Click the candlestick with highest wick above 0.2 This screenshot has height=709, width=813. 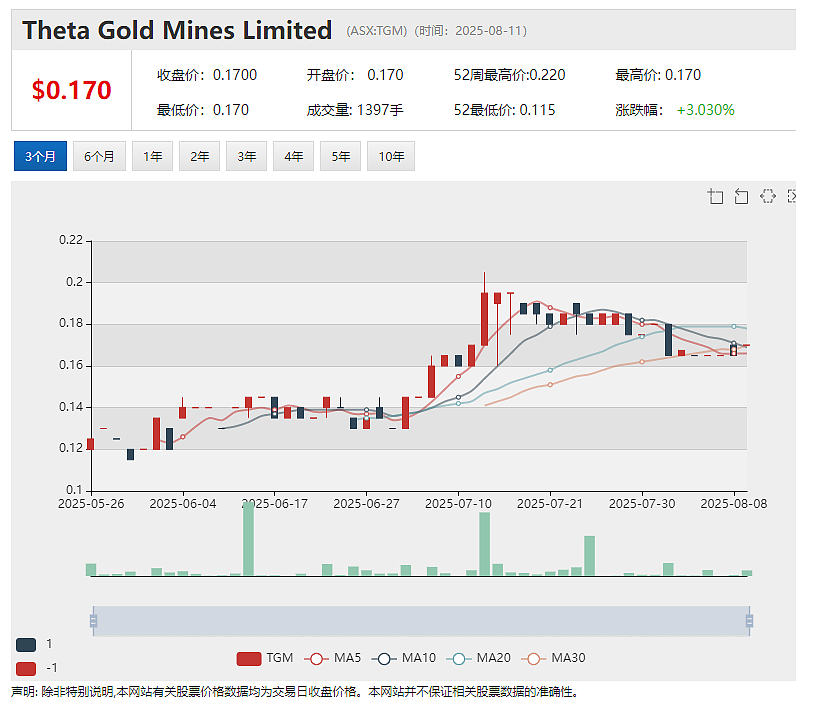click(x=484, y=319)
